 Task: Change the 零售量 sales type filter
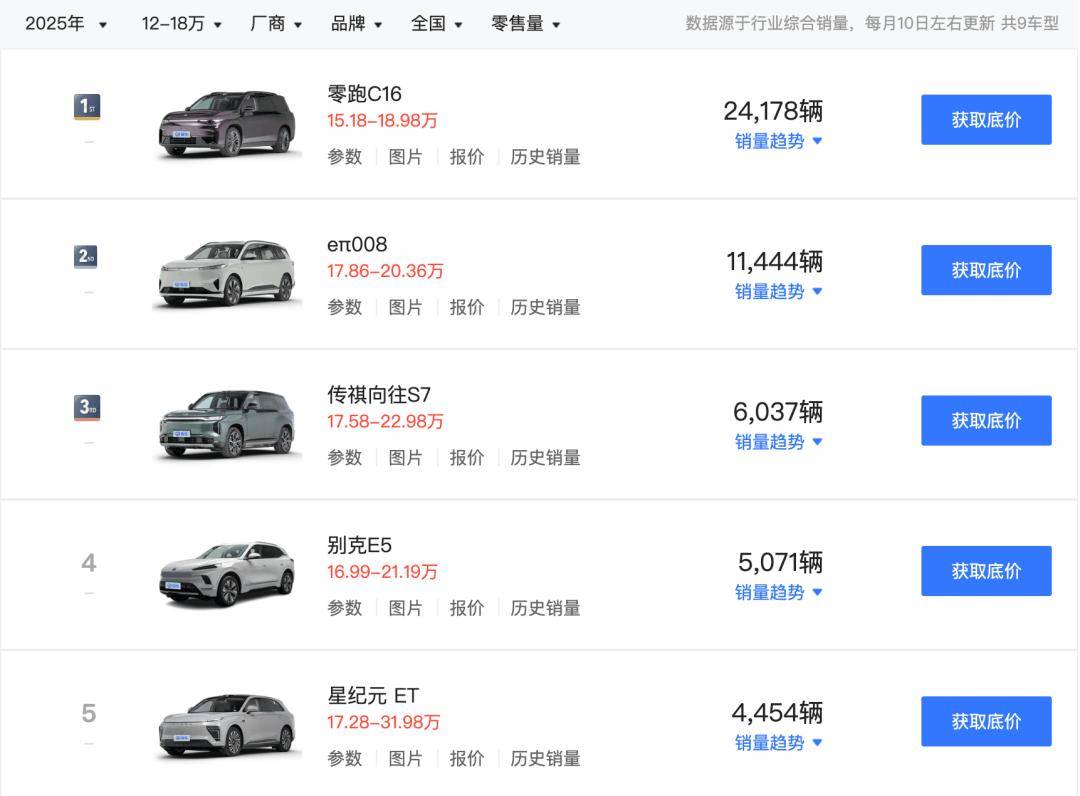pos(526,24)
